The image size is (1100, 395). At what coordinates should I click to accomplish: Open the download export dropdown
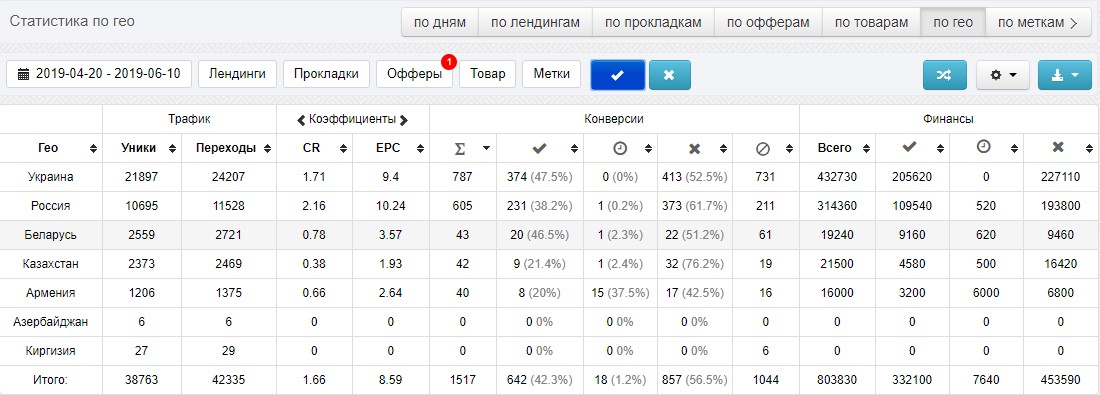1064,74
